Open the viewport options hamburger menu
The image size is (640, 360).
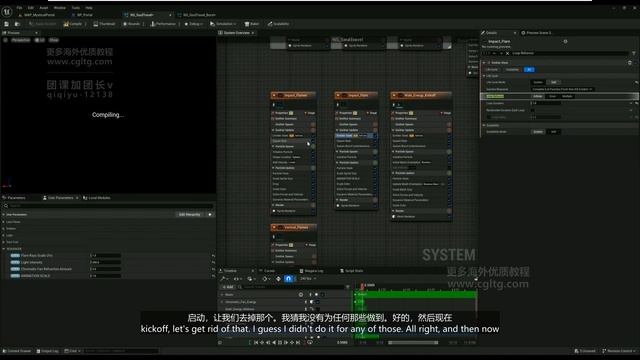click(5, 40)
